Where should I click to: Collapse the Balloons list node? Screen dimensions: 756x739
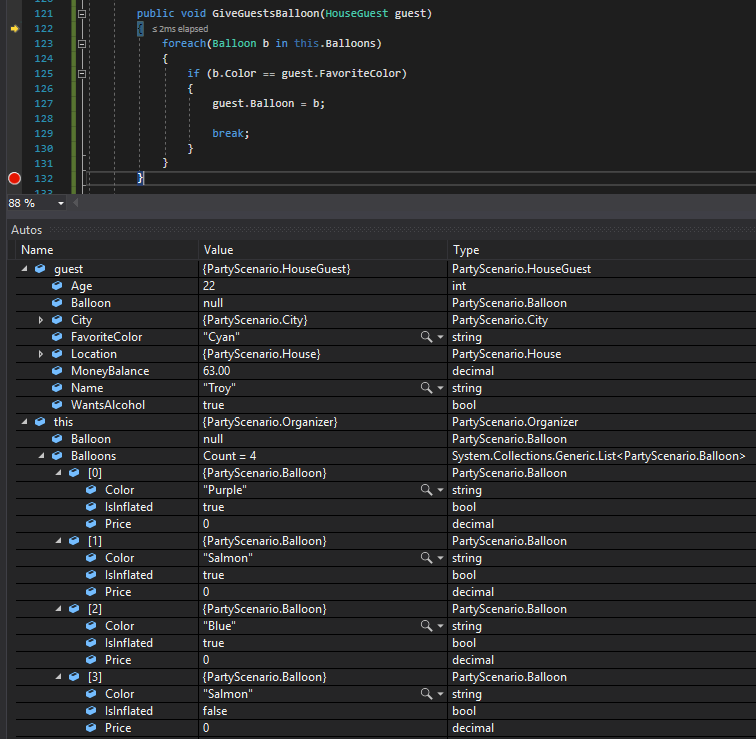41,456
